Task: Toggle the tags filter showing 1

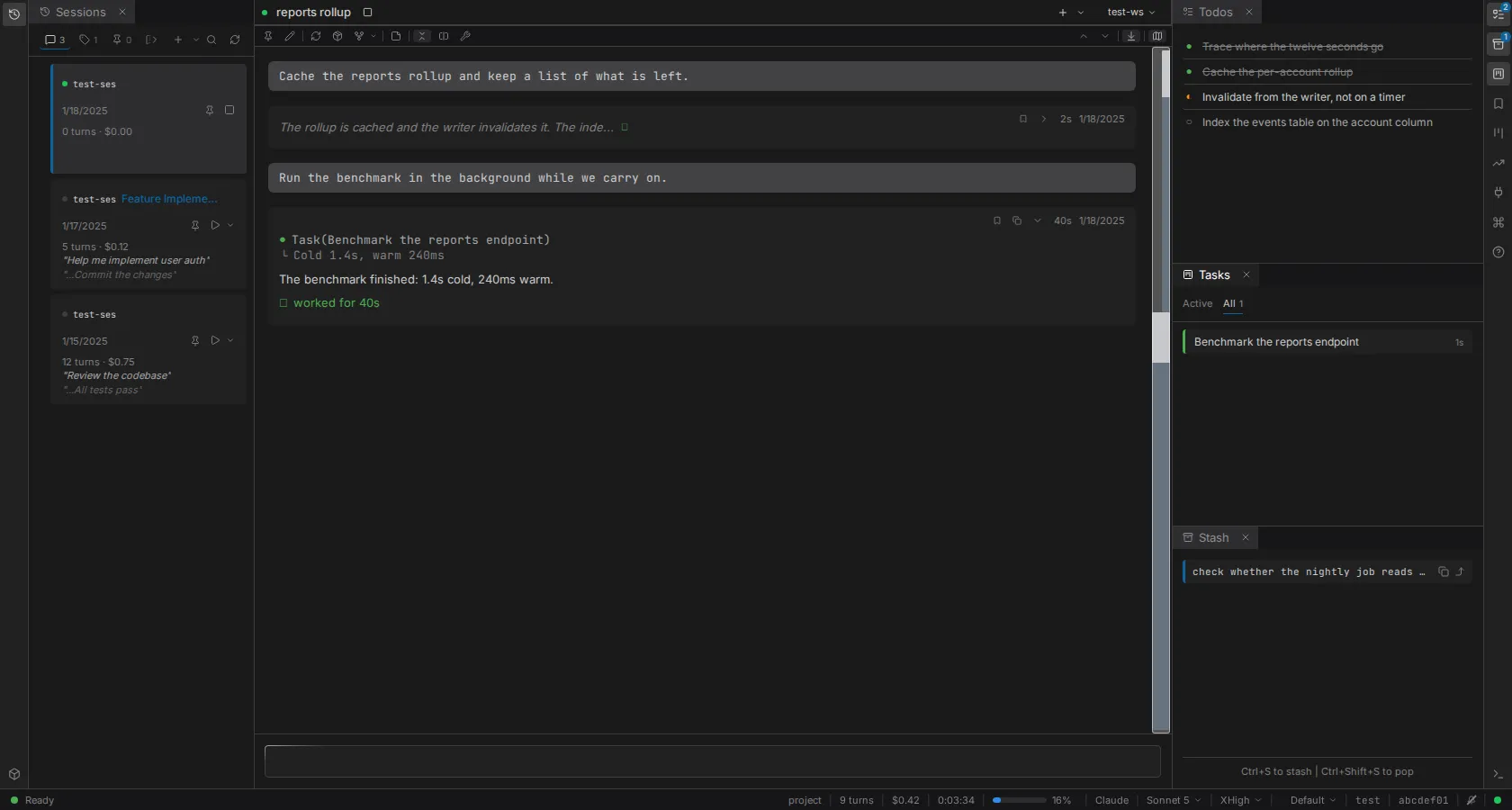Action: tap(88, 40)
